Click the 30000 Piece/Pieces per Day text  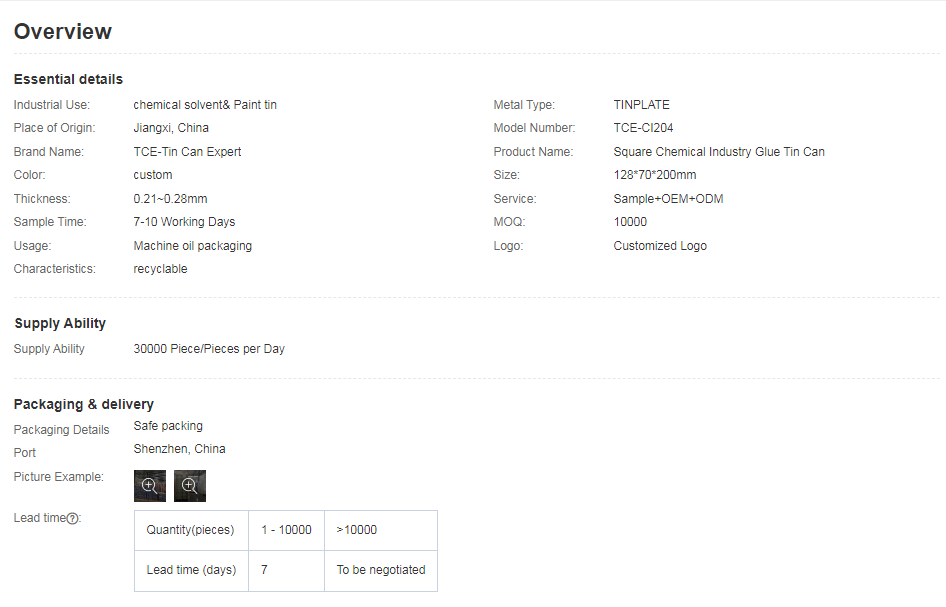209,349
